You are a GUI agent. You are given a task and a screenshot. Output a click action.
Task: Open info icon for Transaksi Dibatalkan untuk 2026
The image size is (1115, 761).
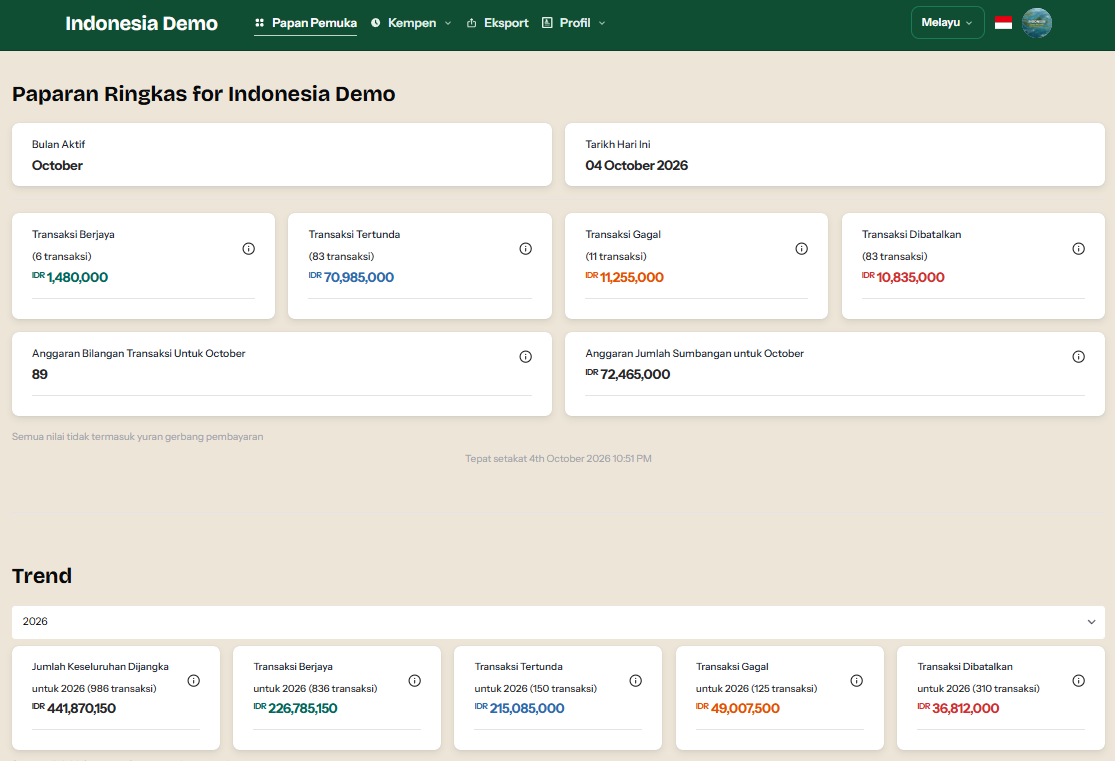click(x=1079, y=681)
